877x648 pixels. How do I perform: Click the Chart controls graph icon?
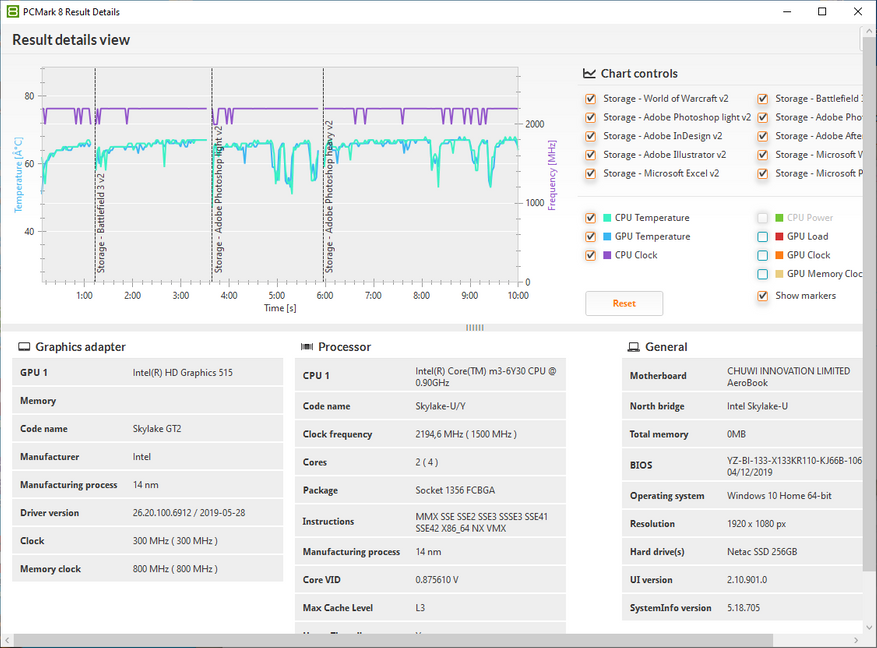point(590,74)
